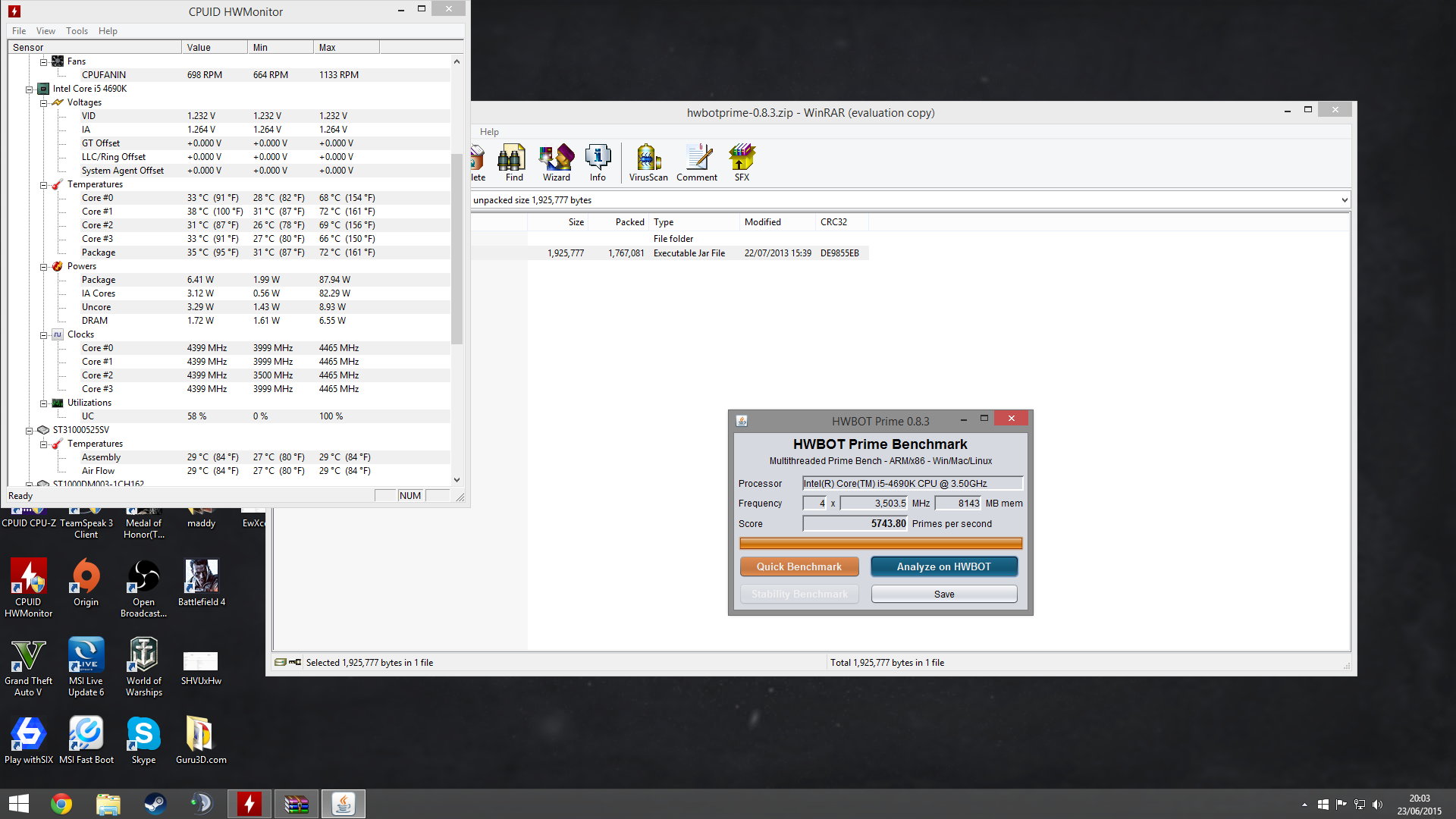Open the WinRAR address bar dropdown
The height and width of the screenshot is (819, 1456).
point(1344,200)
